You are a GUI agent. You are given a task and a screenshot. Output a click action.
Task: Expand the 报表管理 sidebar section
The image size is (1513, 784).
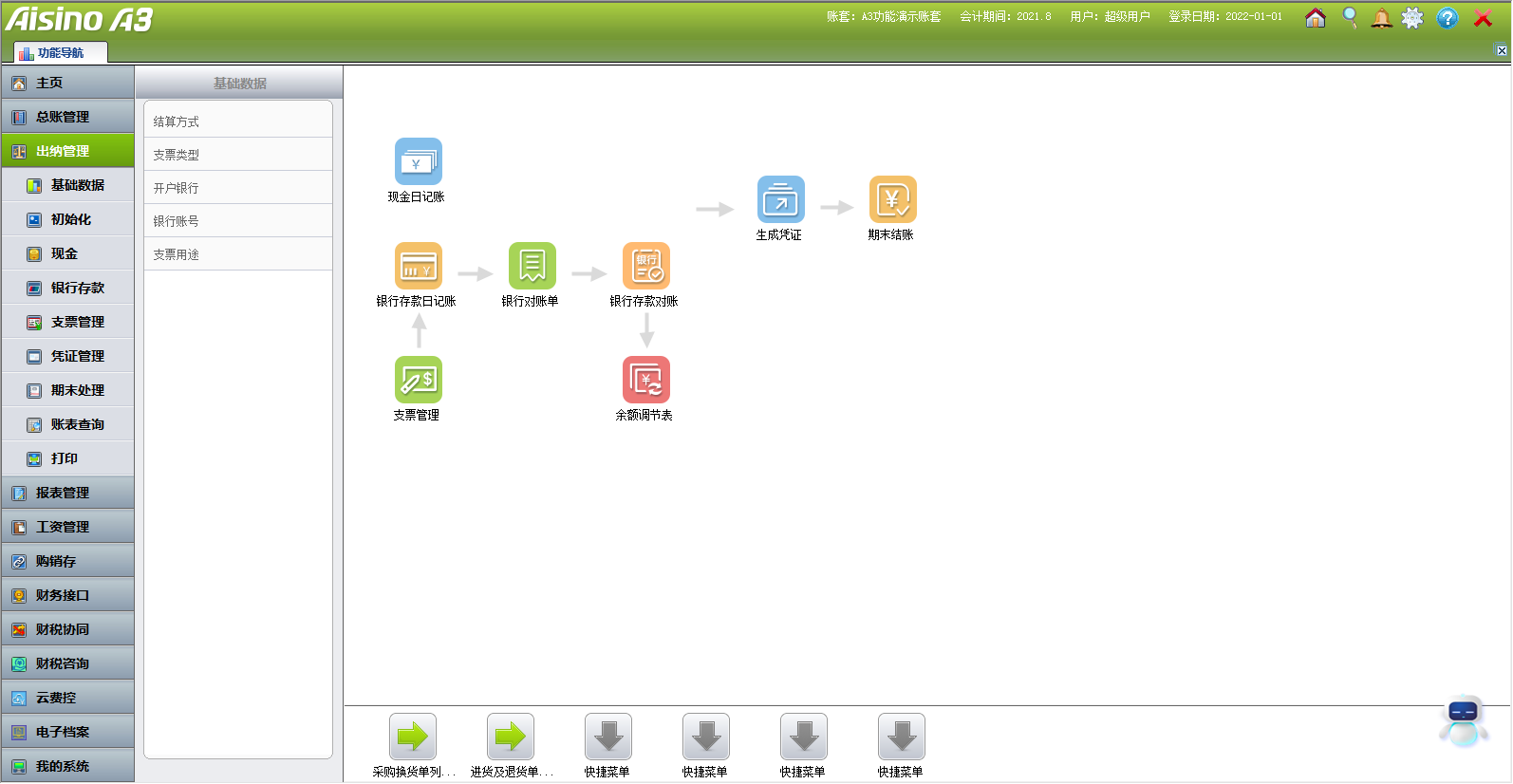point(67,493)
